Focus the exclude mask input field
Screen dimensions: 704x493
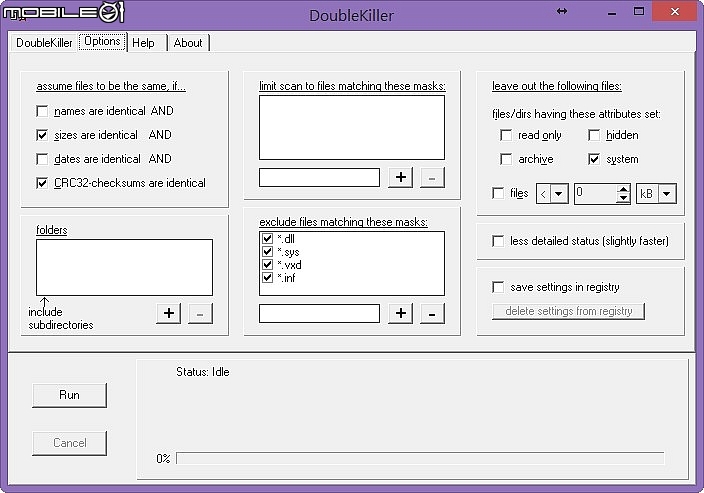(x=319, y=313)
